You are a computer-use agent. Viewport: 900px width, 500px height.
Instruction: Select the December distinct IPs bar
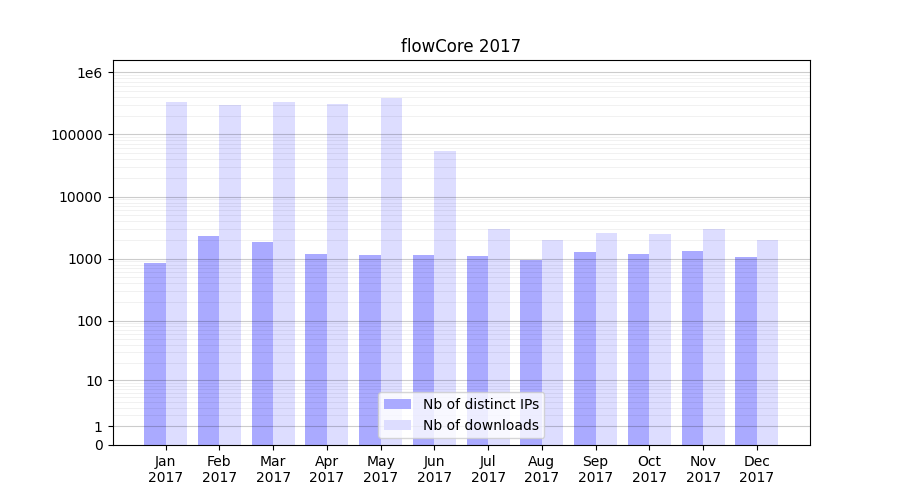(746, 351)
